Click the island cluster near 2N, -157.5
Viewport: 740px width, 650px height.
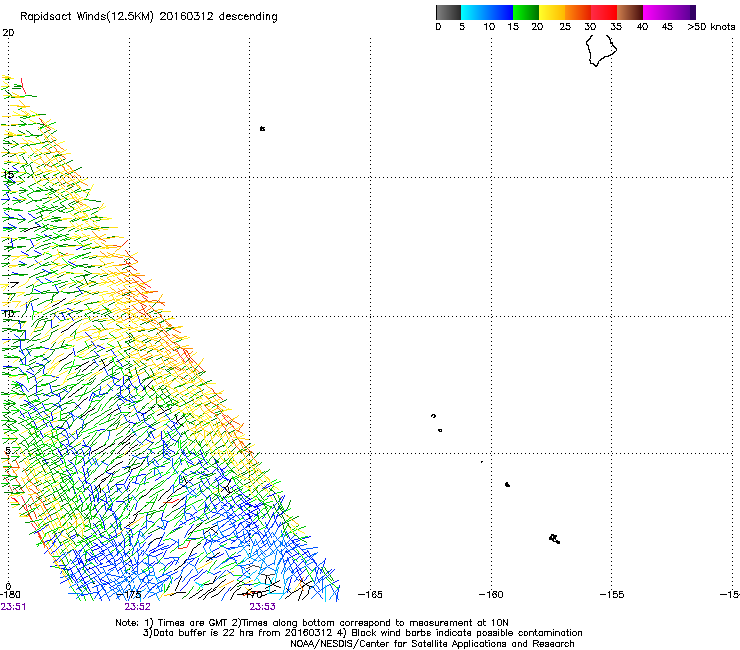tap(555, 539)
